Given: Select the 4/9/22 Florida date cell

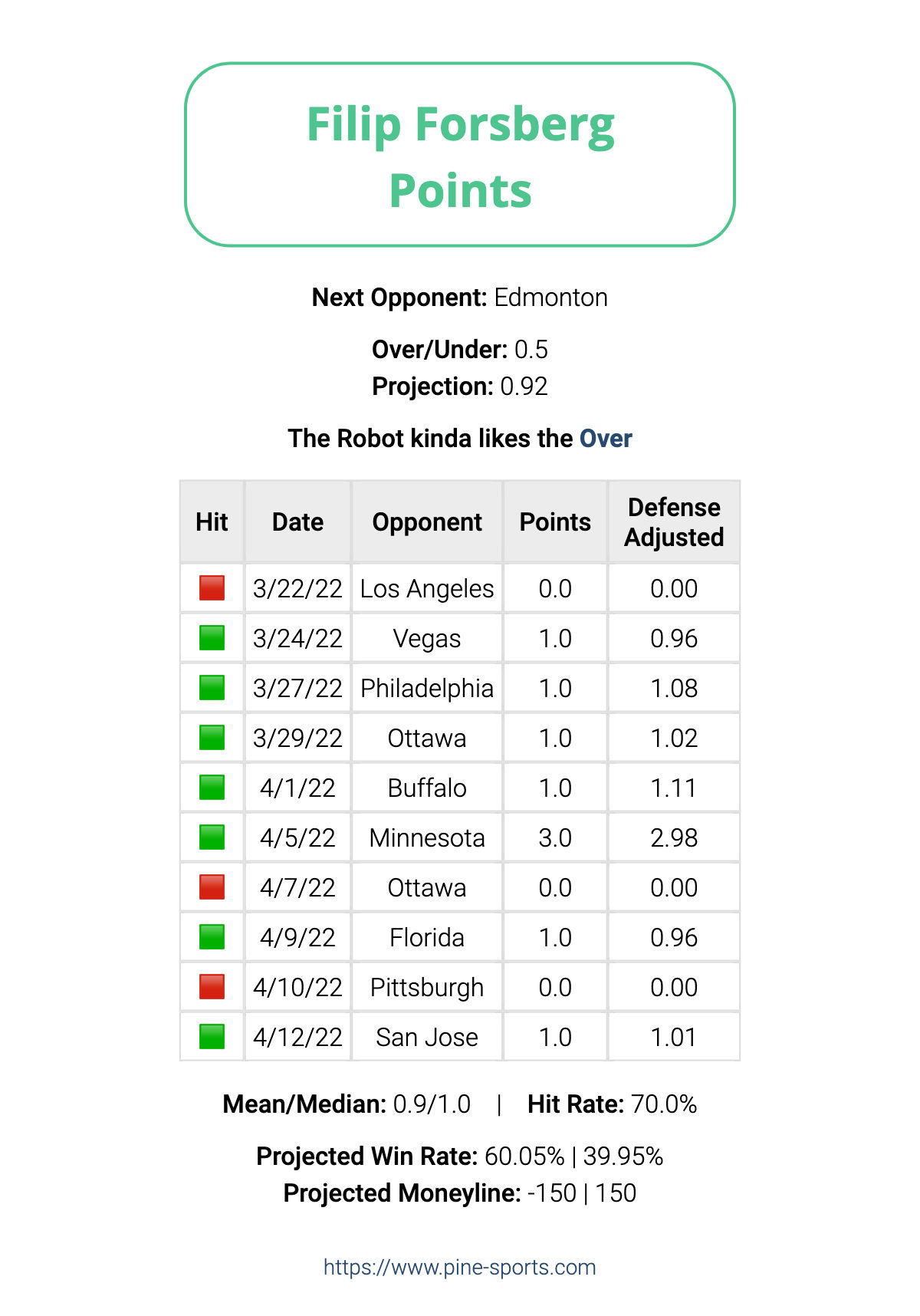Looking at the screenshot, I should coord(297,937).
